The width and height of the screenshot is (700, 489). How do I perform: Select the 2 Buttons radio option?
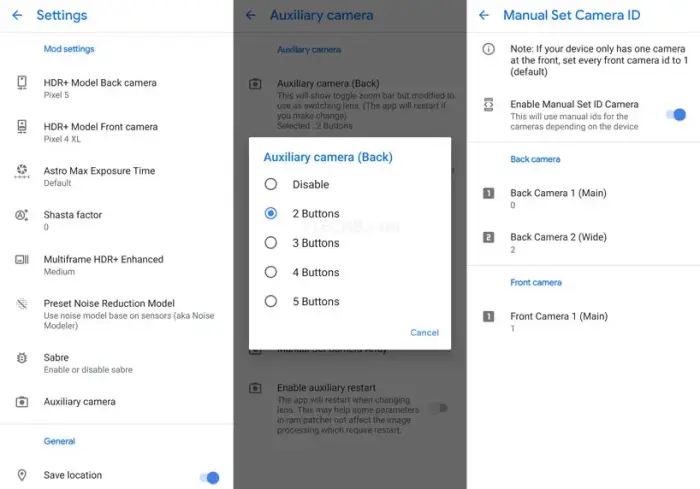271,213
